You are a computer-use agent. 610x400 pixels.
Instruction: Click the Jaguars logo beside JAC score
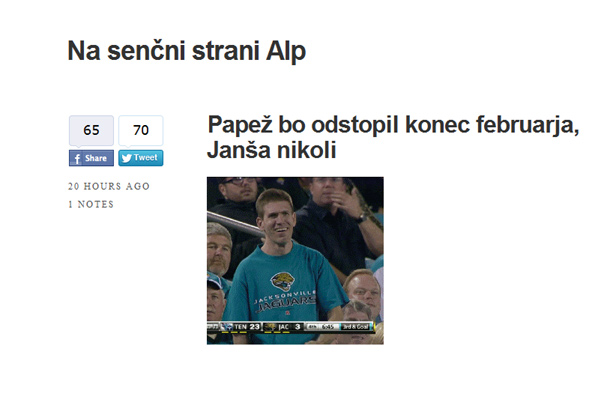click(270, 327)
